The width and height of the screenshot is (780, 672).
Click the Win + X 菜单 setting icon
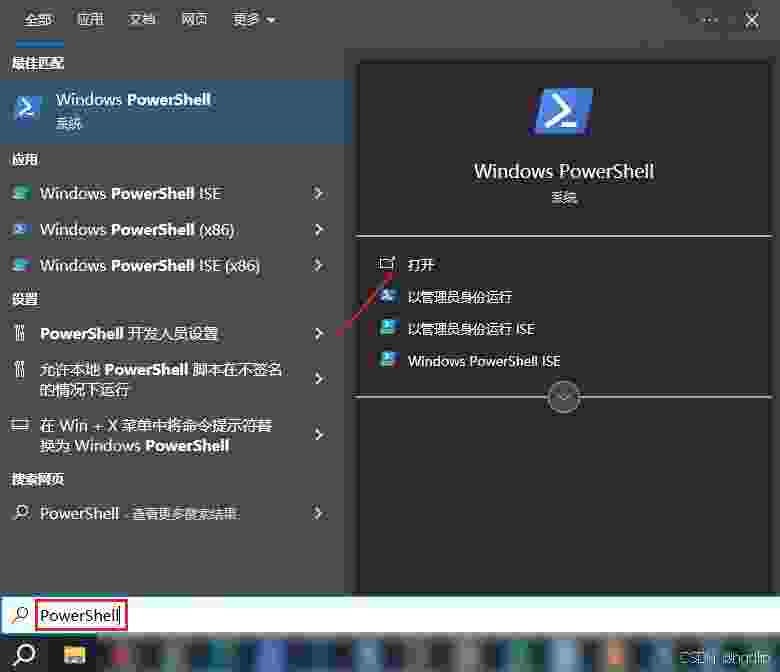coord(20,425)
